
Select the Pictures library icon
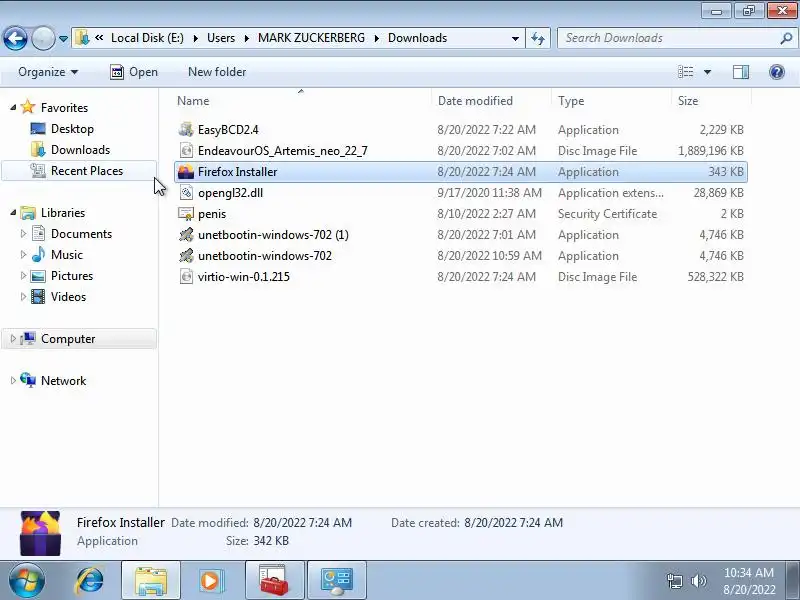38,276
